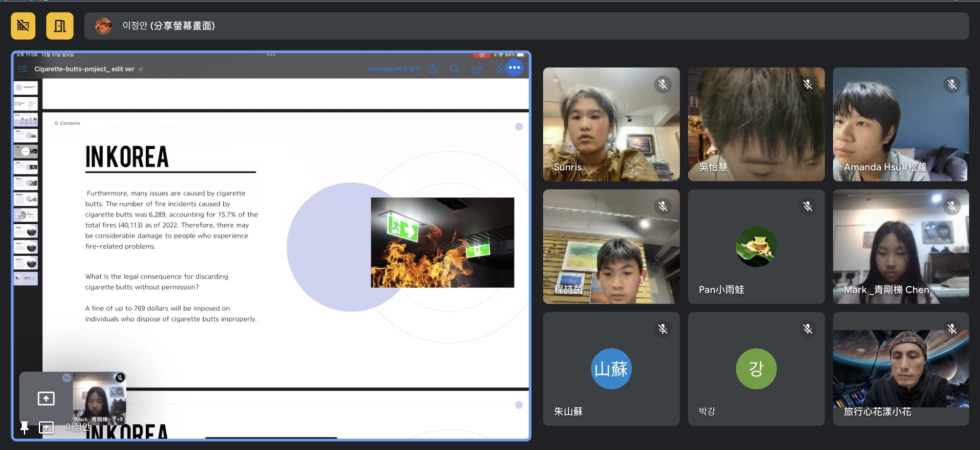
Task: Click the search magnifier in the presentation toolbar
Action: (x=454, y=69)
